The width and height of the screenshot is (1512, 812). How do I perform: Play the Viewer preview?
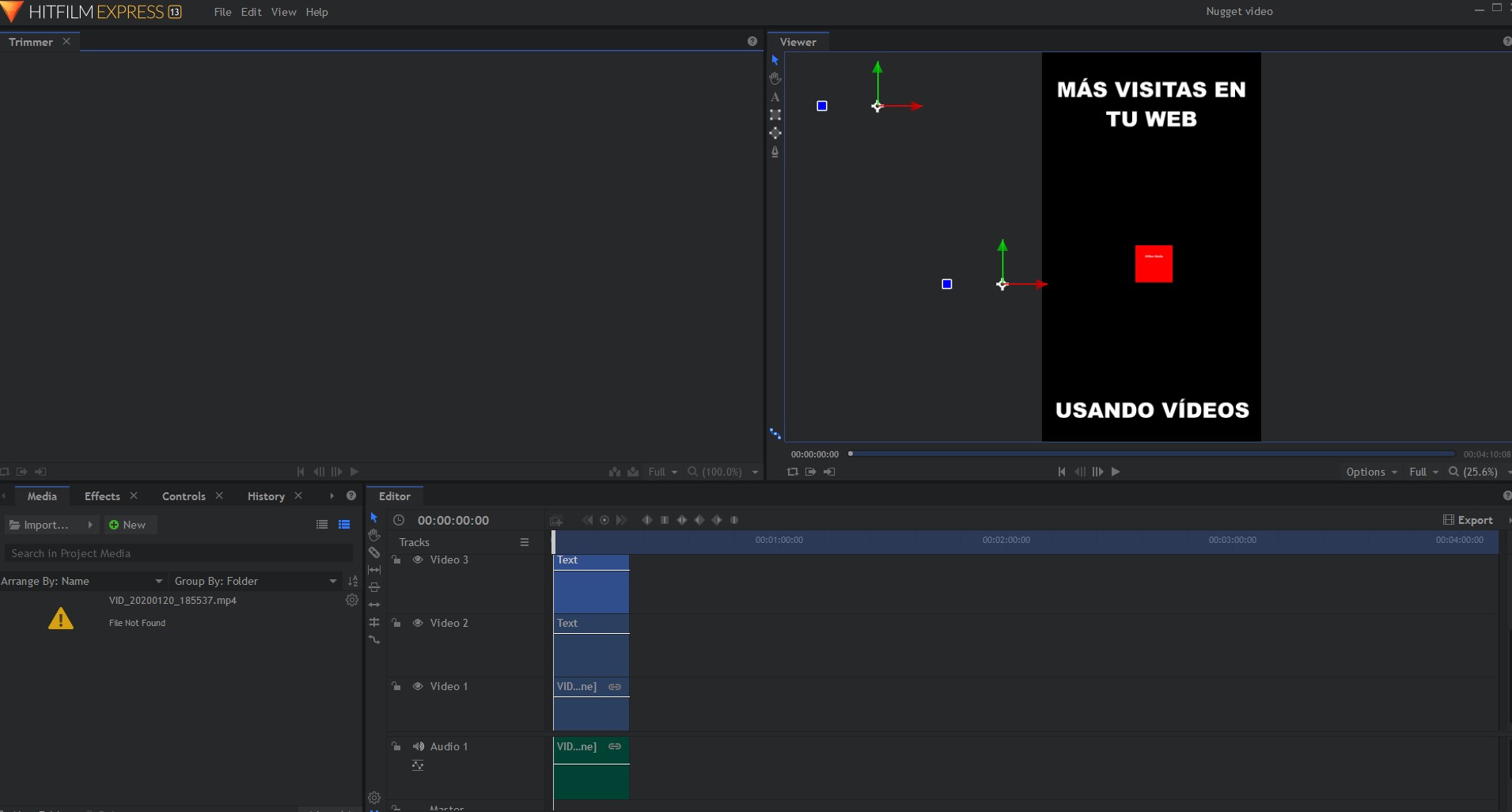(x=1116, y=472)
